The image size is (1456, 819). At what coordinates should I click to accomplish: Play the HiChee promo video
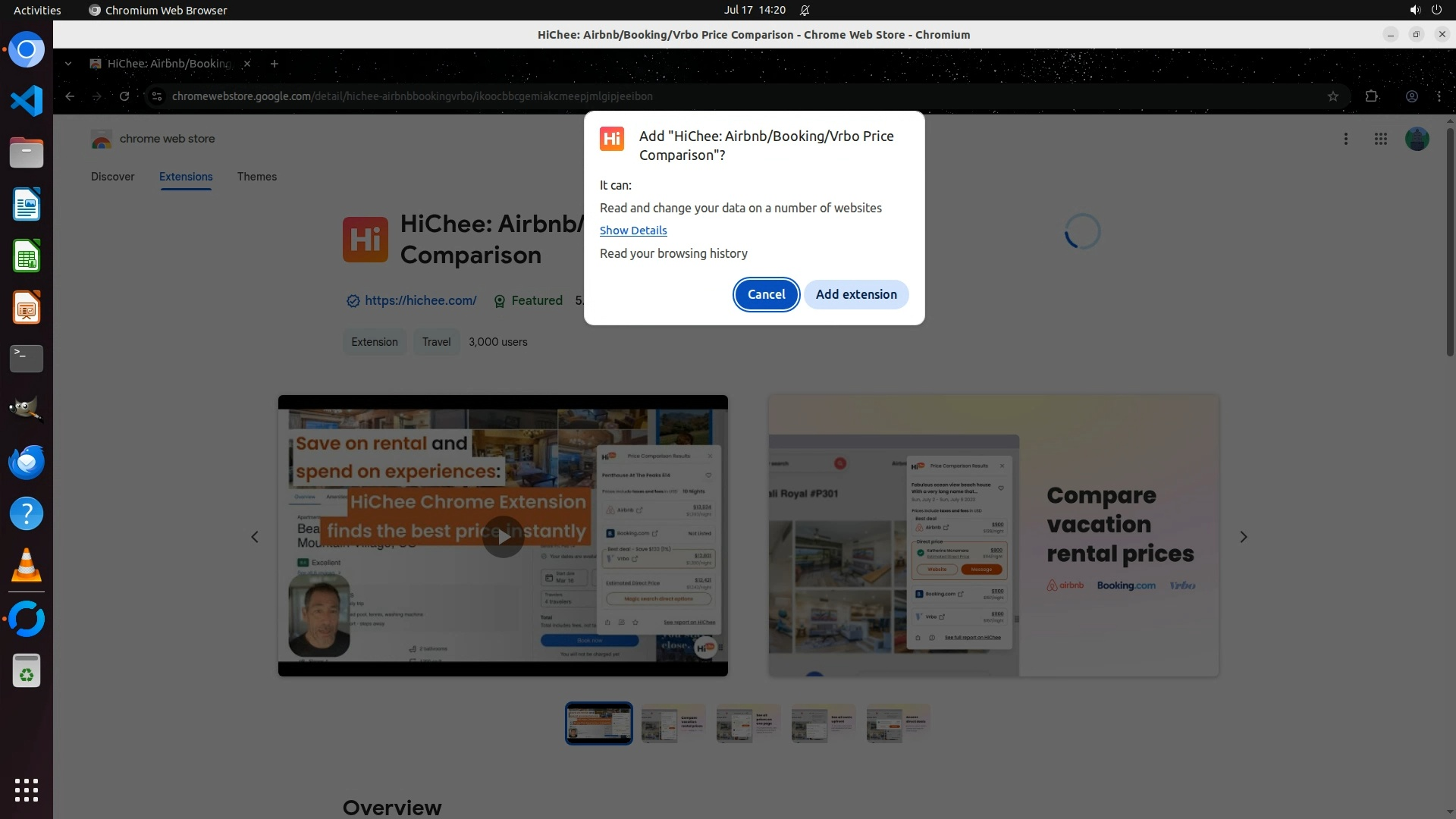pyautogui.click(x=503, y=536)
